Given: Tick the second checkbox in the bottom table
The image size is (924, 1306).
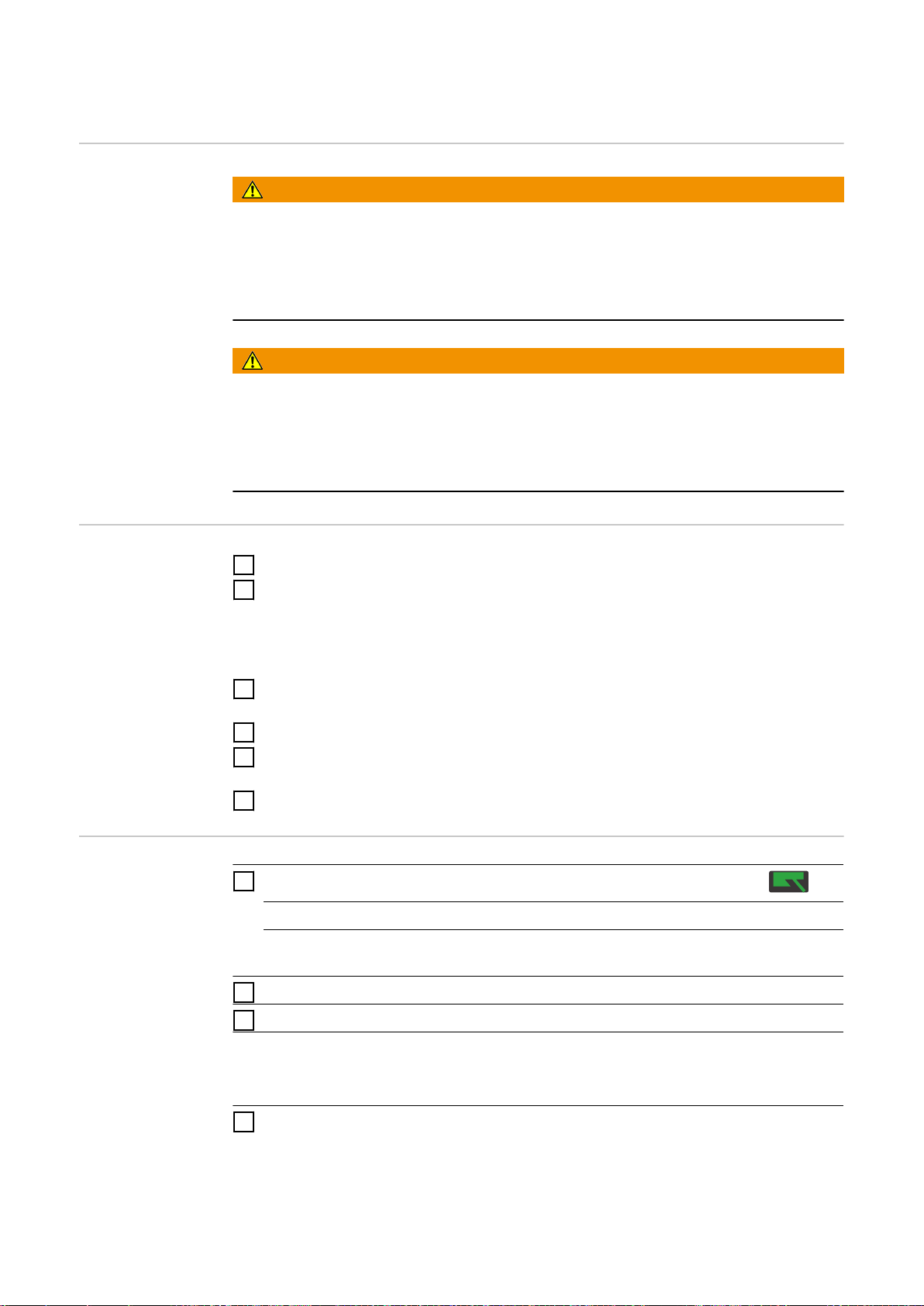Looking at the screenshot, I should (243, 992).
